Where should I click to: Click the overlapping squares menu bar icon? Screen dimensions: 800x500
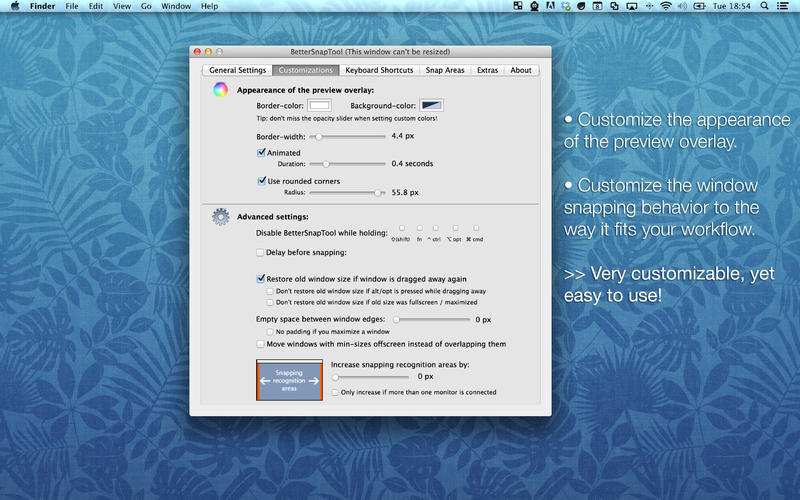614,6
